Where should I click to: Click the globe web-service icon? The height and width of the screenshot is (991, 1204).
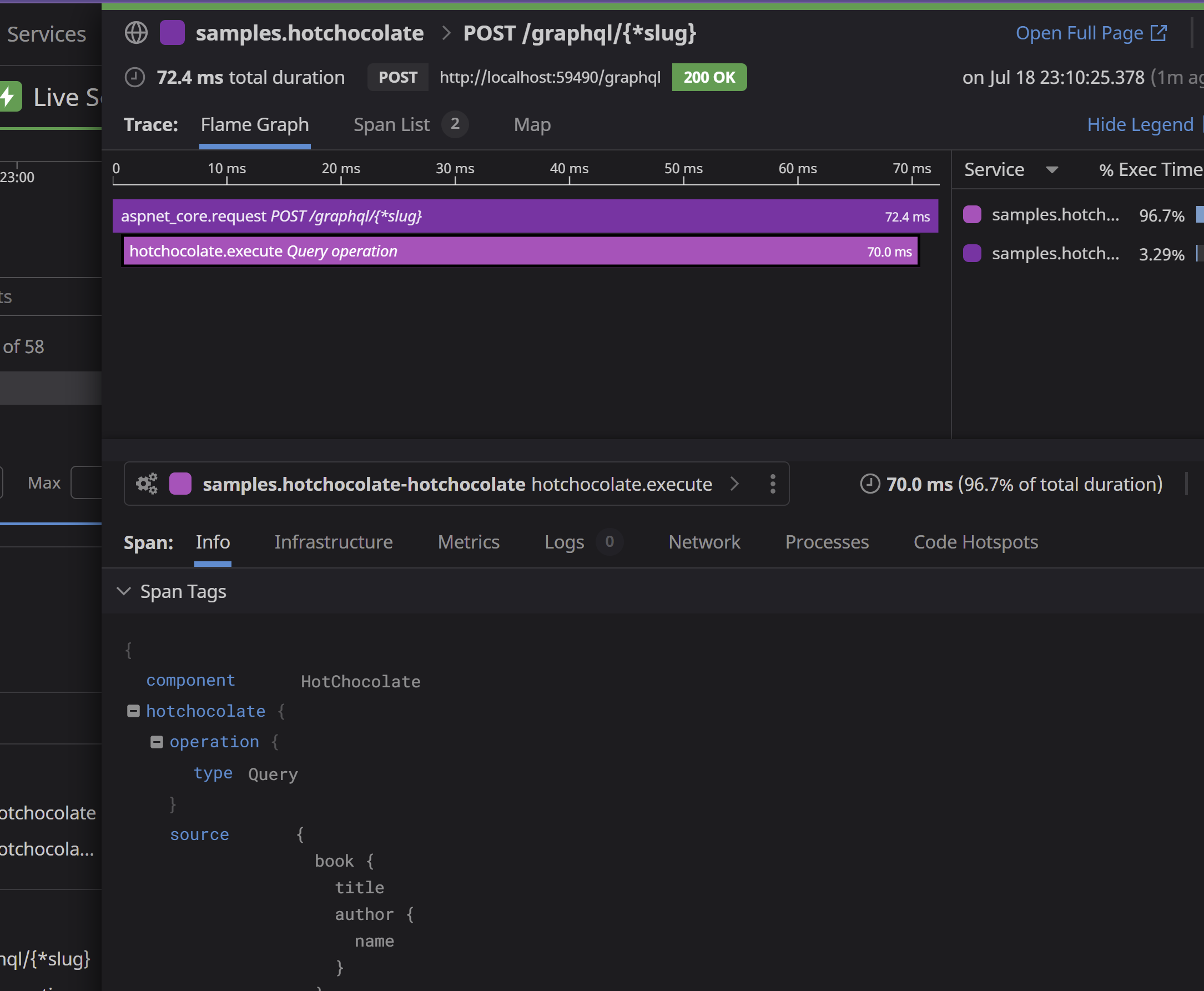136,33
